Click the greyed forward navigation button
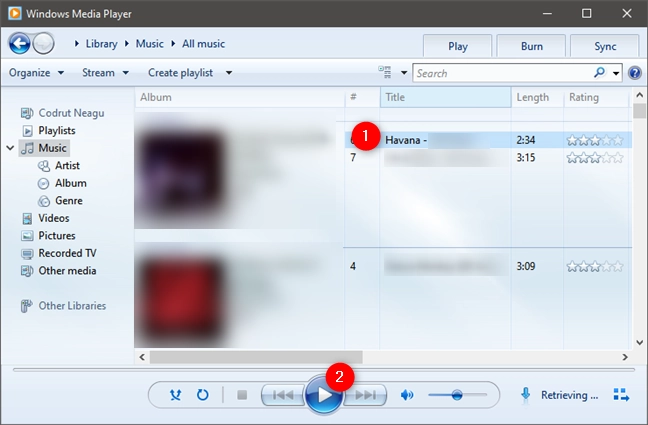 (43, 43)
